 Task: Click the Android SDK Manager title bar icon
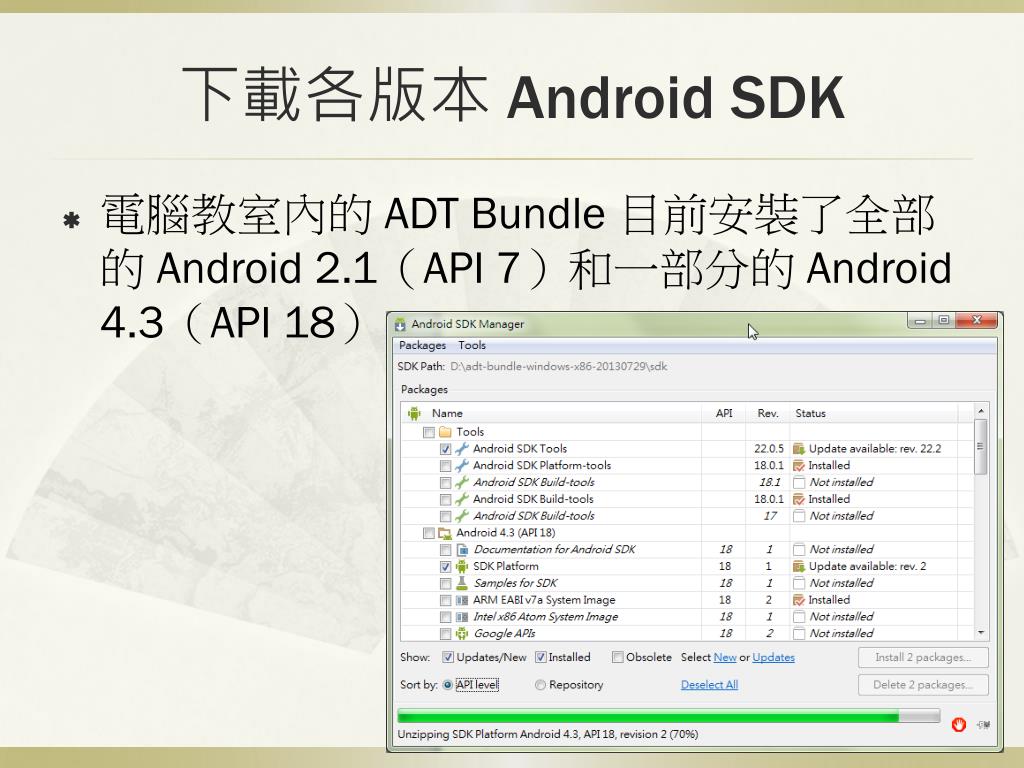coord(400,325)
